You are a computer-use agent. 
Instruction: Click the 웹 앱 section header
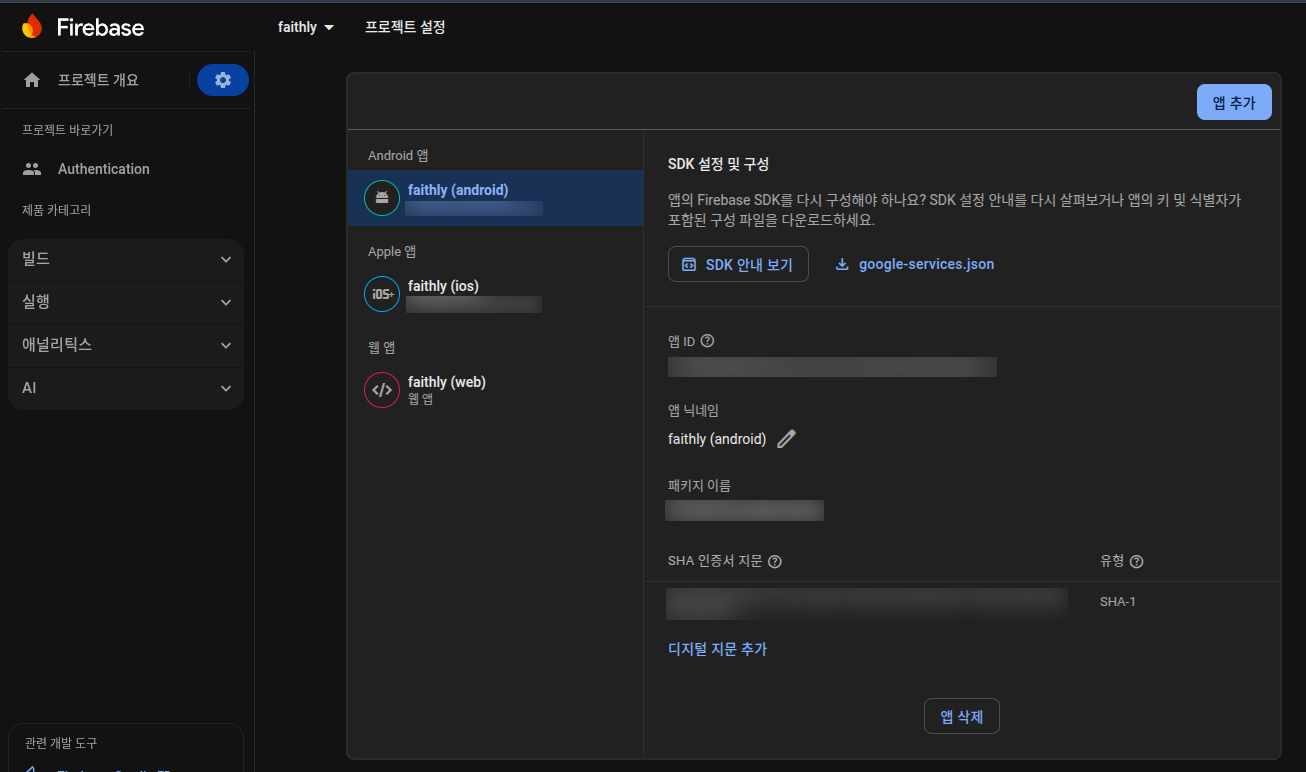[x=382, y=348]
